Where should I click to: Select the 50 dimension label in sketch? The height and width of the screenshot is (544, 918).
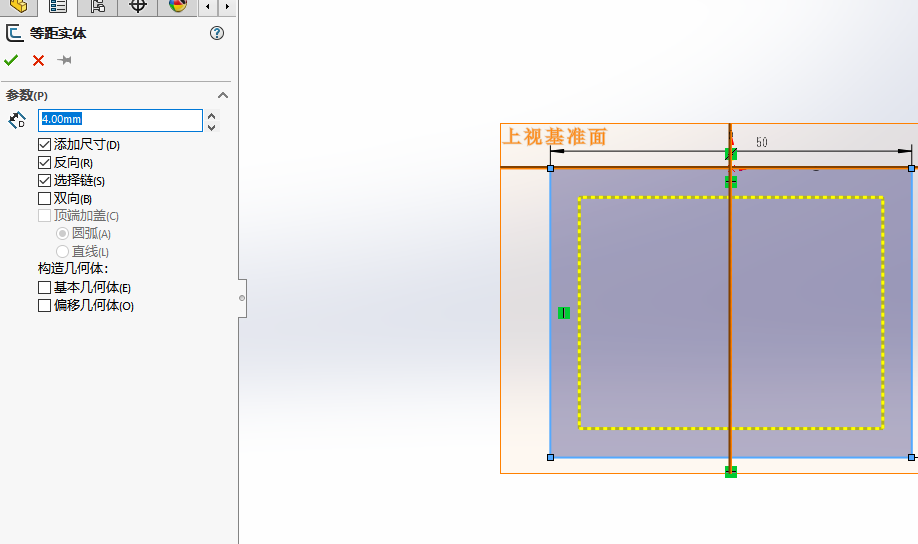click(762, 142)
